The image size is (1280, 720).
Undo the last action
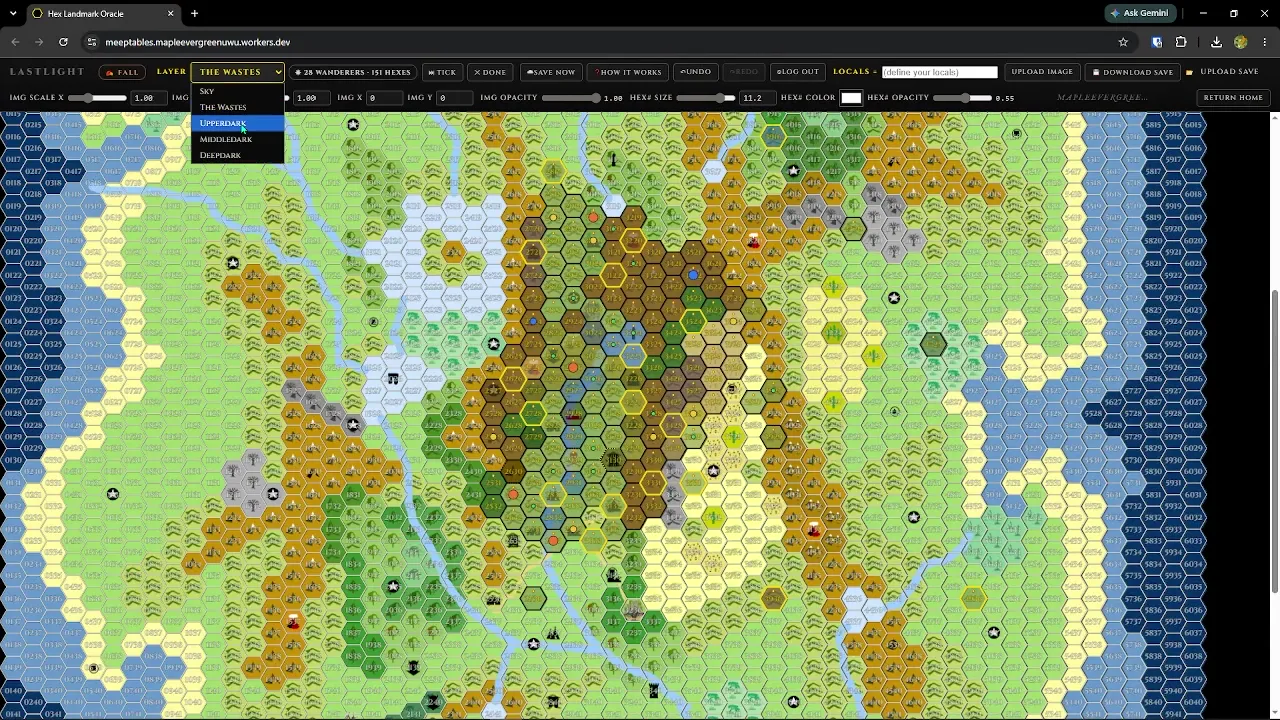(695, 72)
